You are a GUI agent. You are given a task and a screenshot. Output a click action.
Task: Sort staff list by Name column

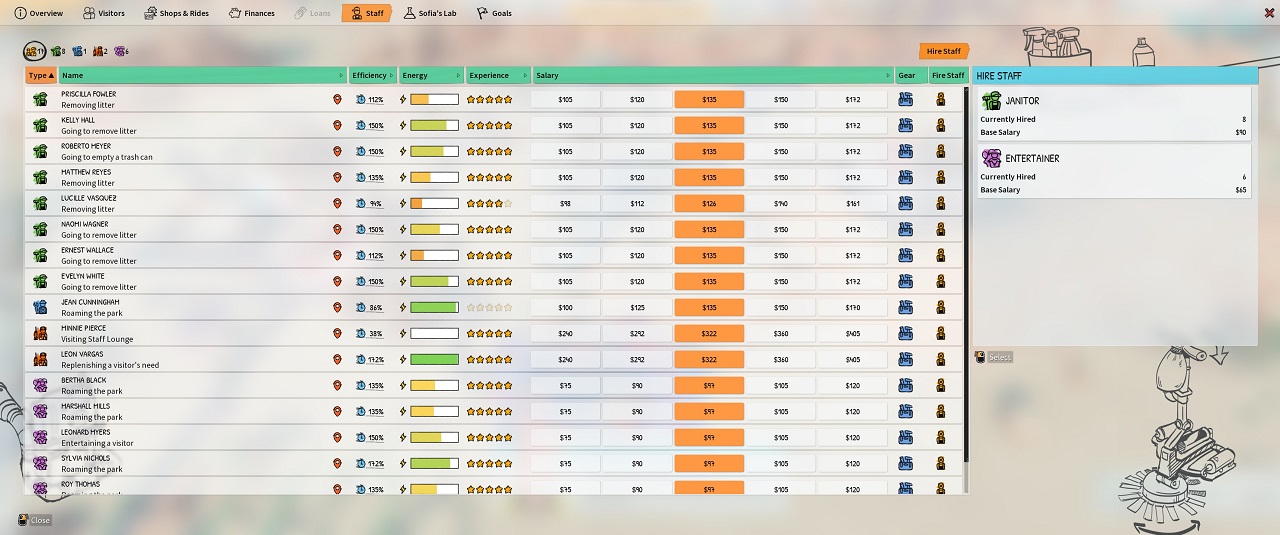[x=200, y=75]
